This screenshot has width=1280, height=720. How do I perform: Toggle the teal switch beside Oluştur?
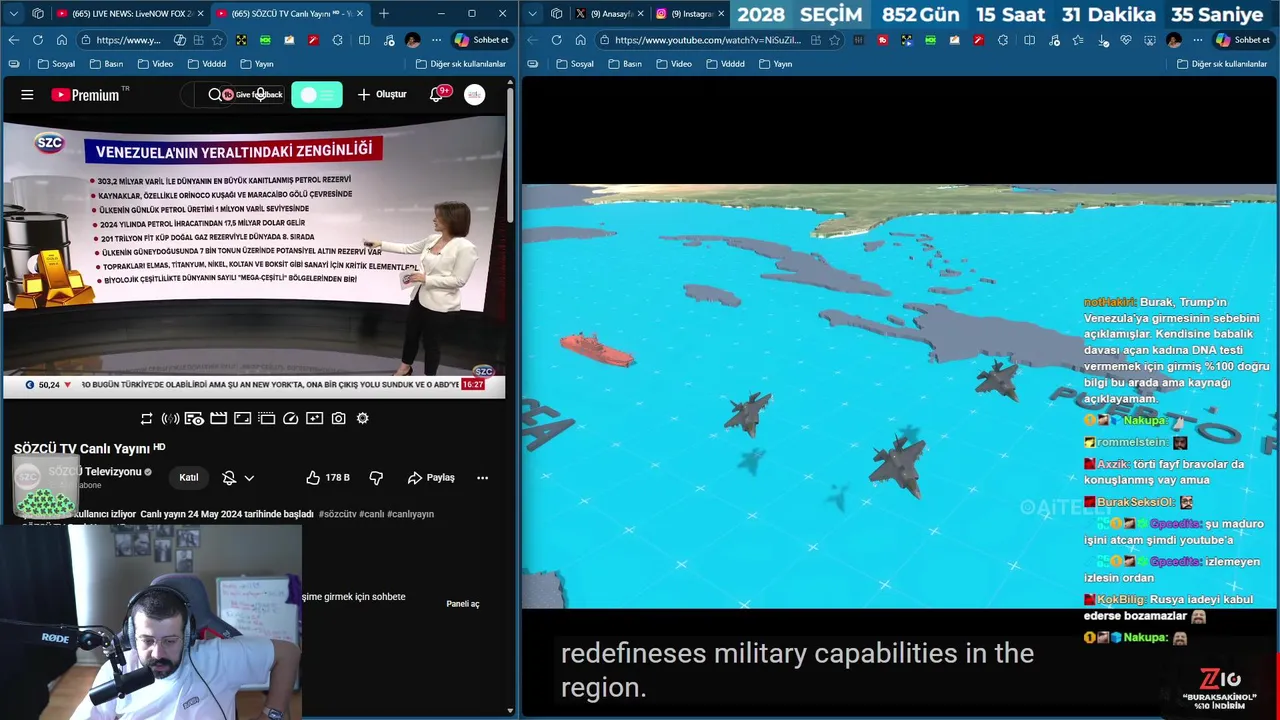pos(317,95)
